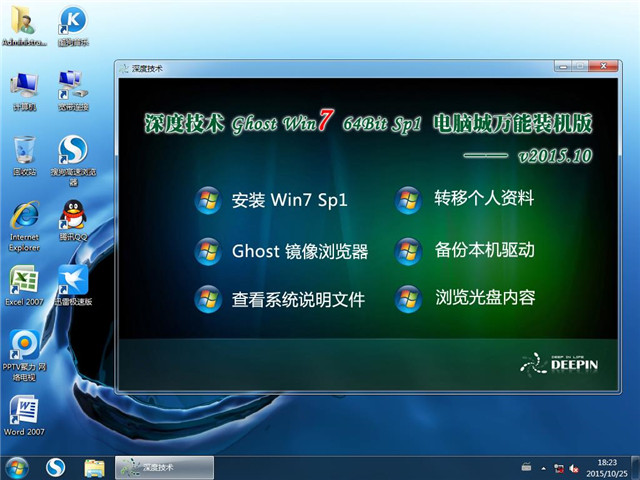Open the Administrator folder icon on desktop
This screenshot has width=640, height=480.
click(x=24, y=25)
